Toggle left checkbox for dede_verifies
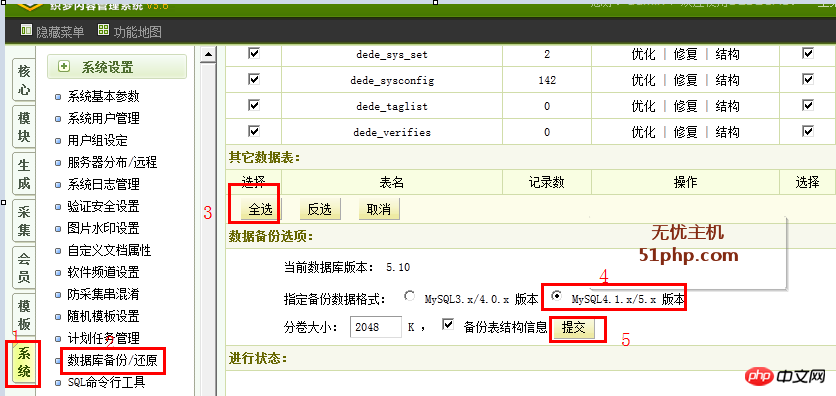 click(254, 131)
